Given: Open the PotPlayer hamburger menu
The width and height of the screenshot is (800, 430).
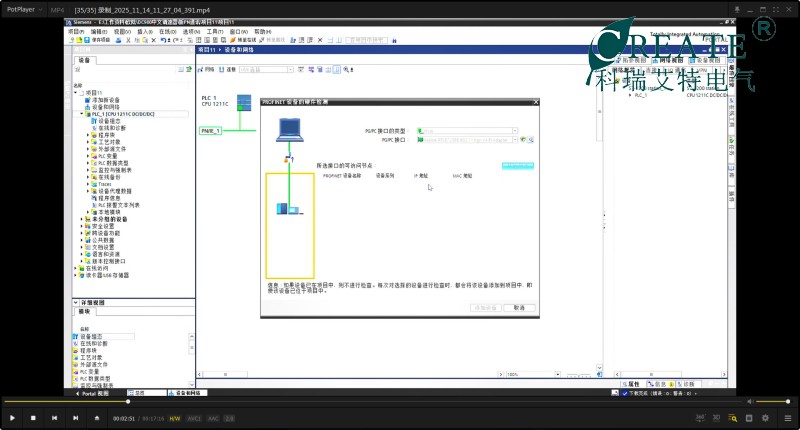Looking at the screenshot, I should tap(788, 418).
